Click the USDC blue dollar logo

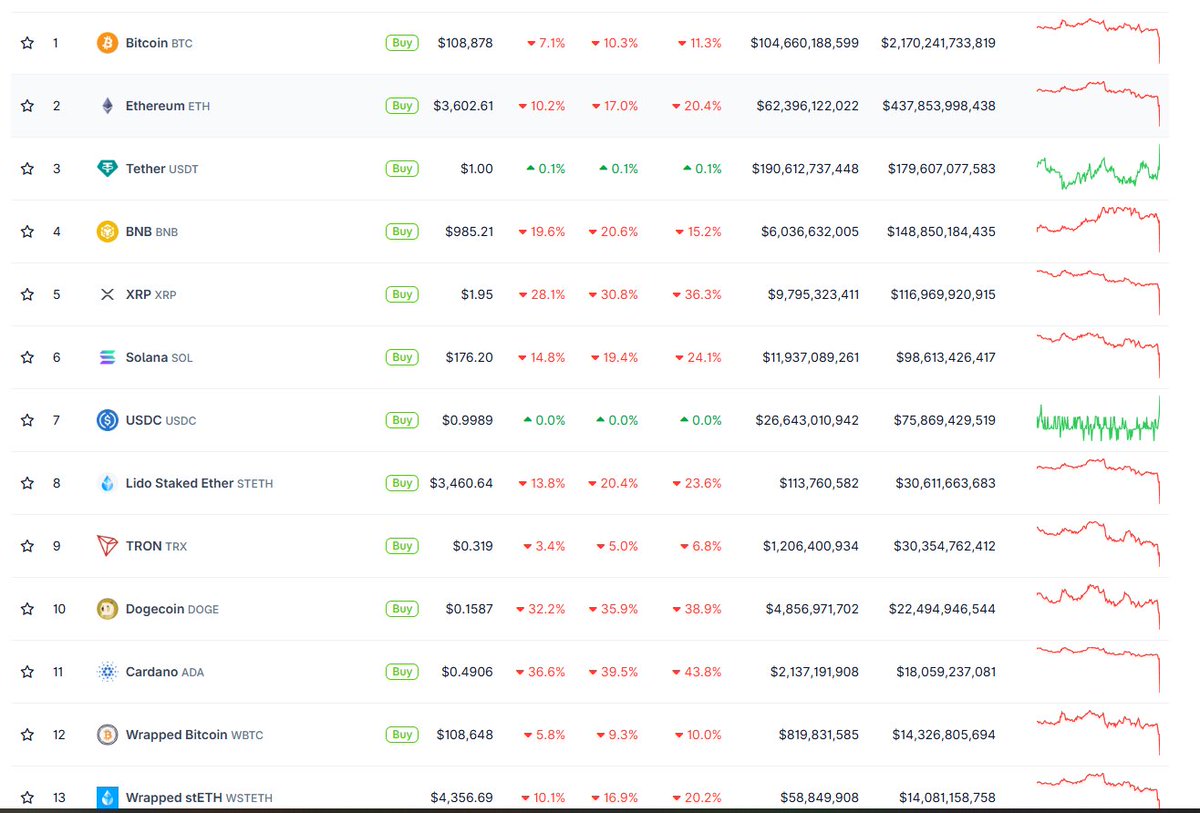click(107, 421)
